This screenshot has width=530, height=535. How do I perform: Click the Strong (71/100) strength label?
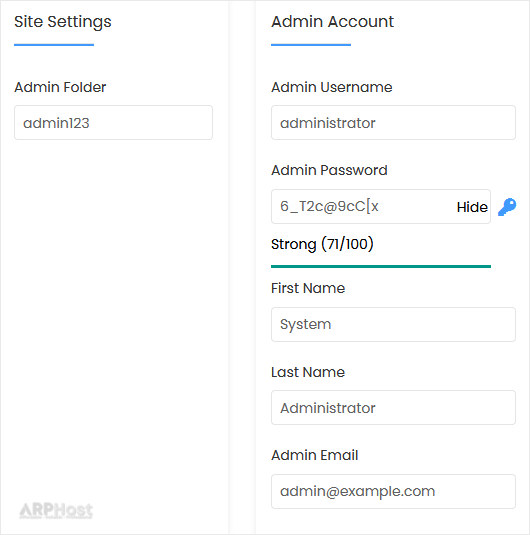pyautogui.click(x=322, y=244)
